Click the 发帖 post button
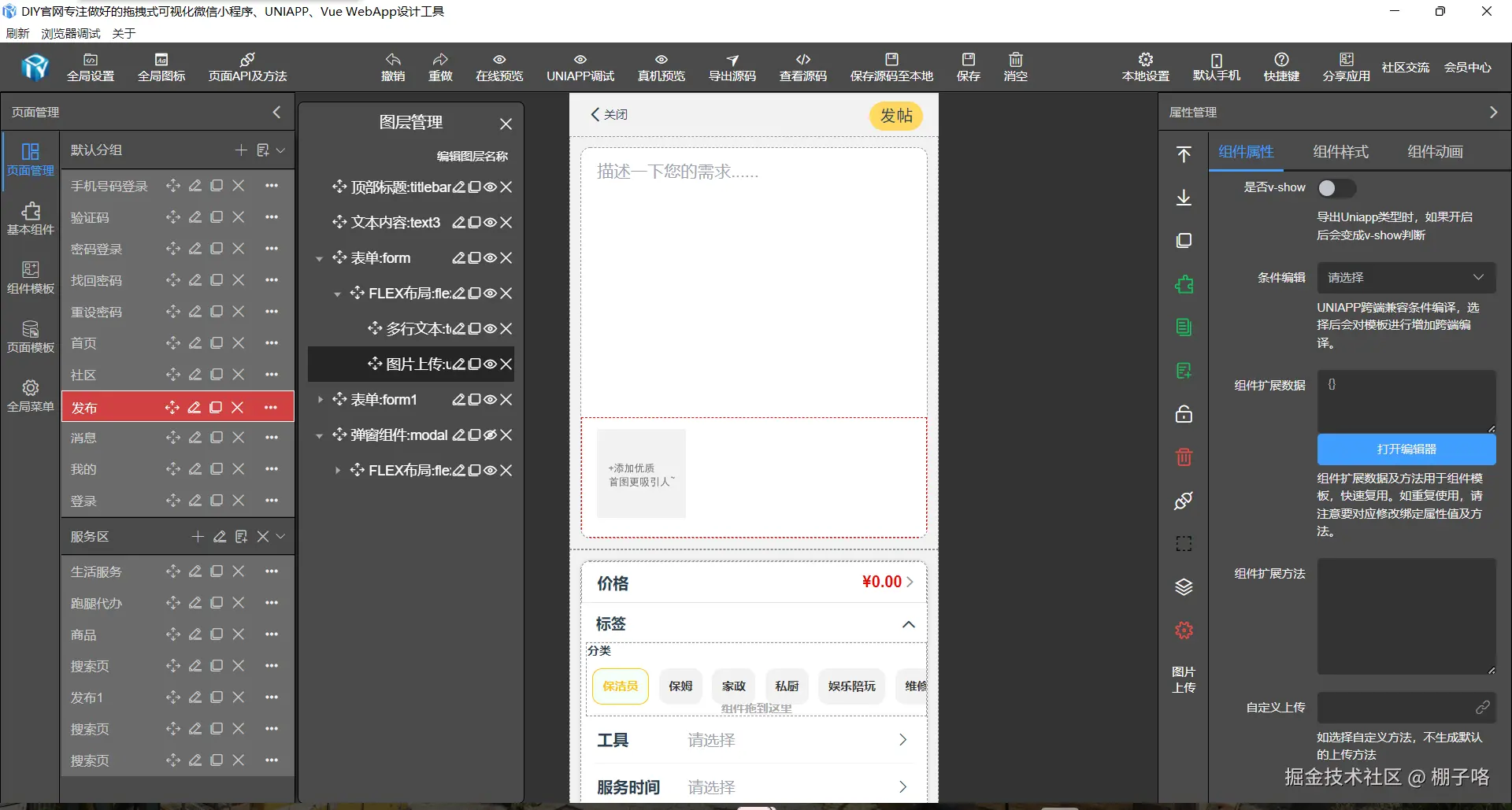 896,116
